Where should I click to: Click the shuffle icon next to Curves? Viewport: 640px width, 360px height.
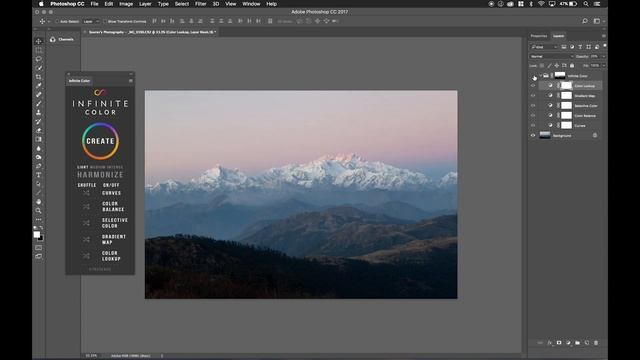tap(86, 193)
